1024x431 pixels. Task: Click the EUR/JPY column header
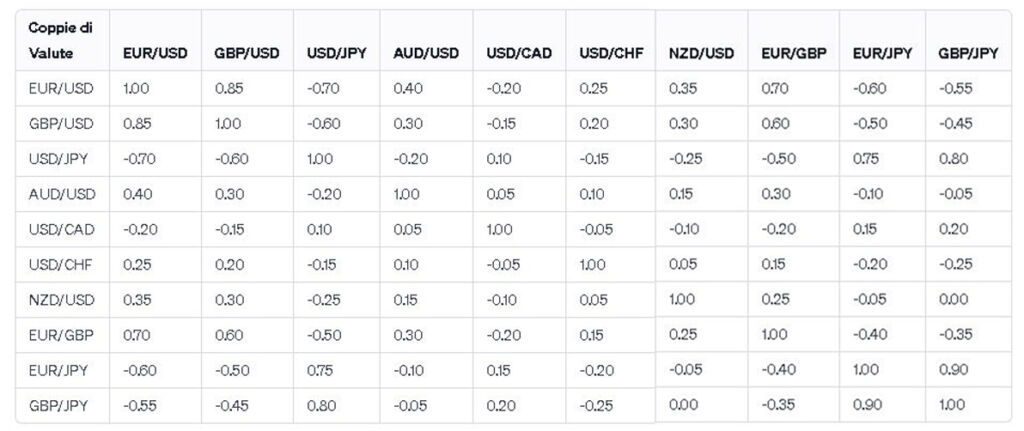(882, 54)
